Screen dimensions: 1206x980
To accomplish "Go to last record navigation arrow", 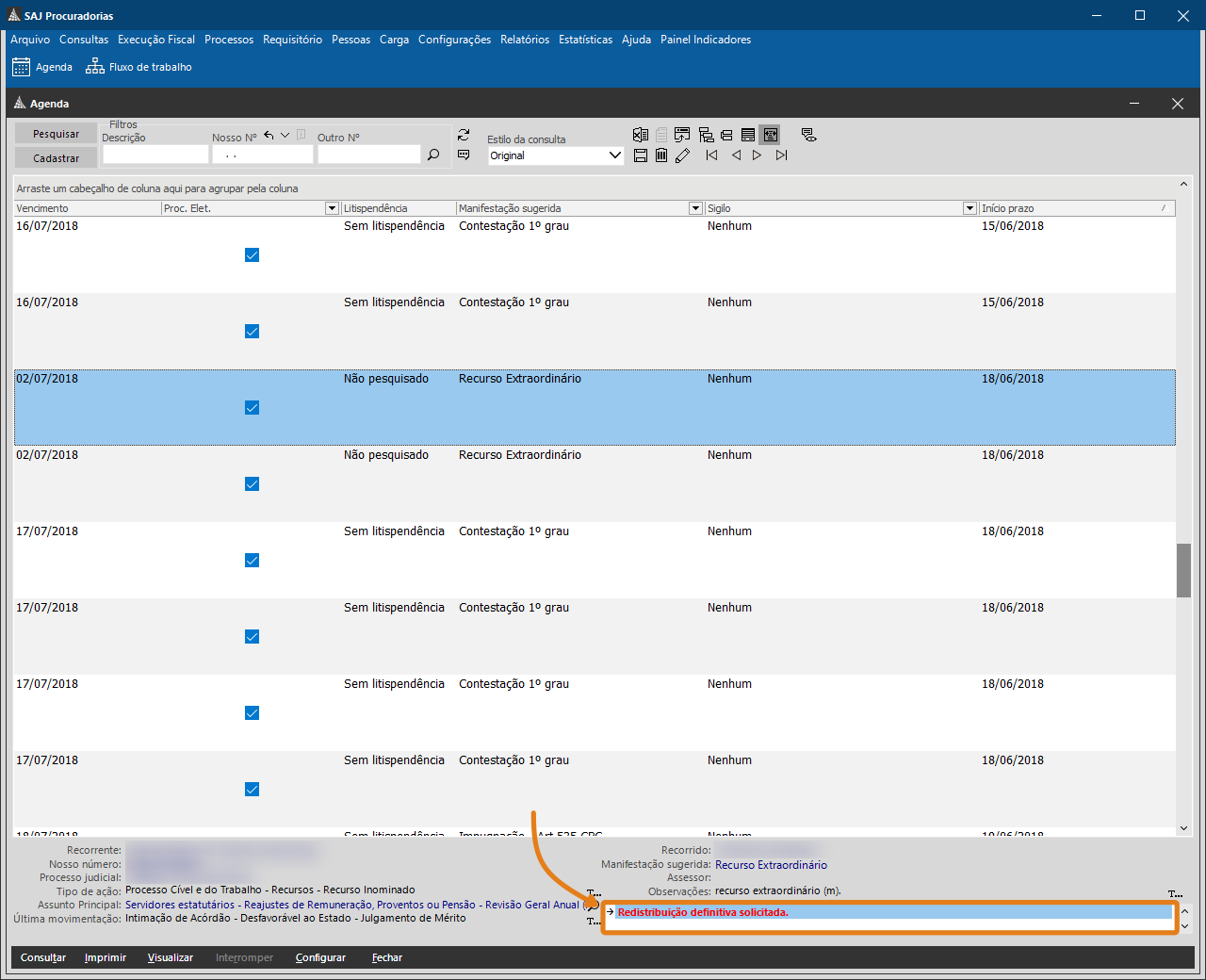I will (781, 155).
